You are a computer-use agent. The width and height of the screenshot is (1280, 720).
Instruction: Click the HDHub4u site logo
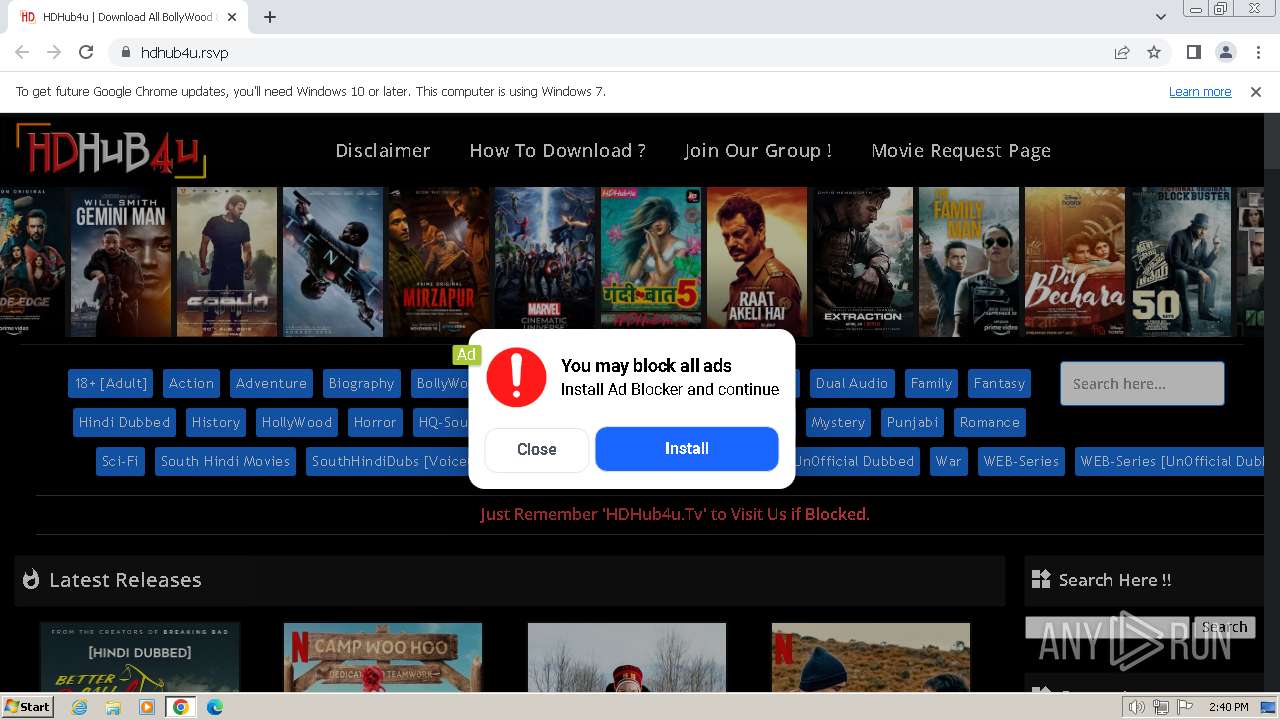(x=110, y=151)
